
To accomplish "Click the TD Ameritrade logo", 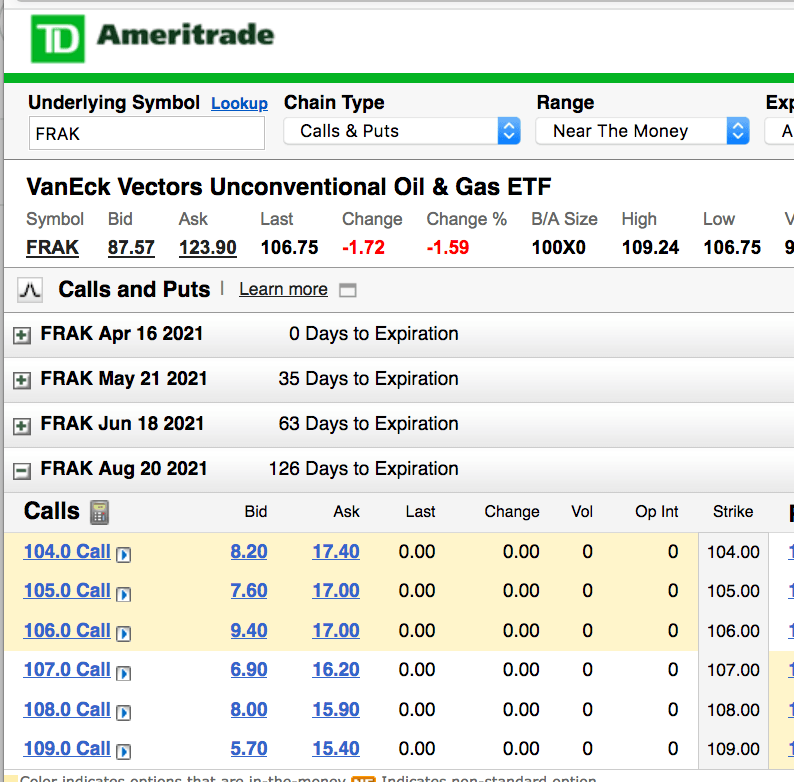I will click(x=152, y=38).
